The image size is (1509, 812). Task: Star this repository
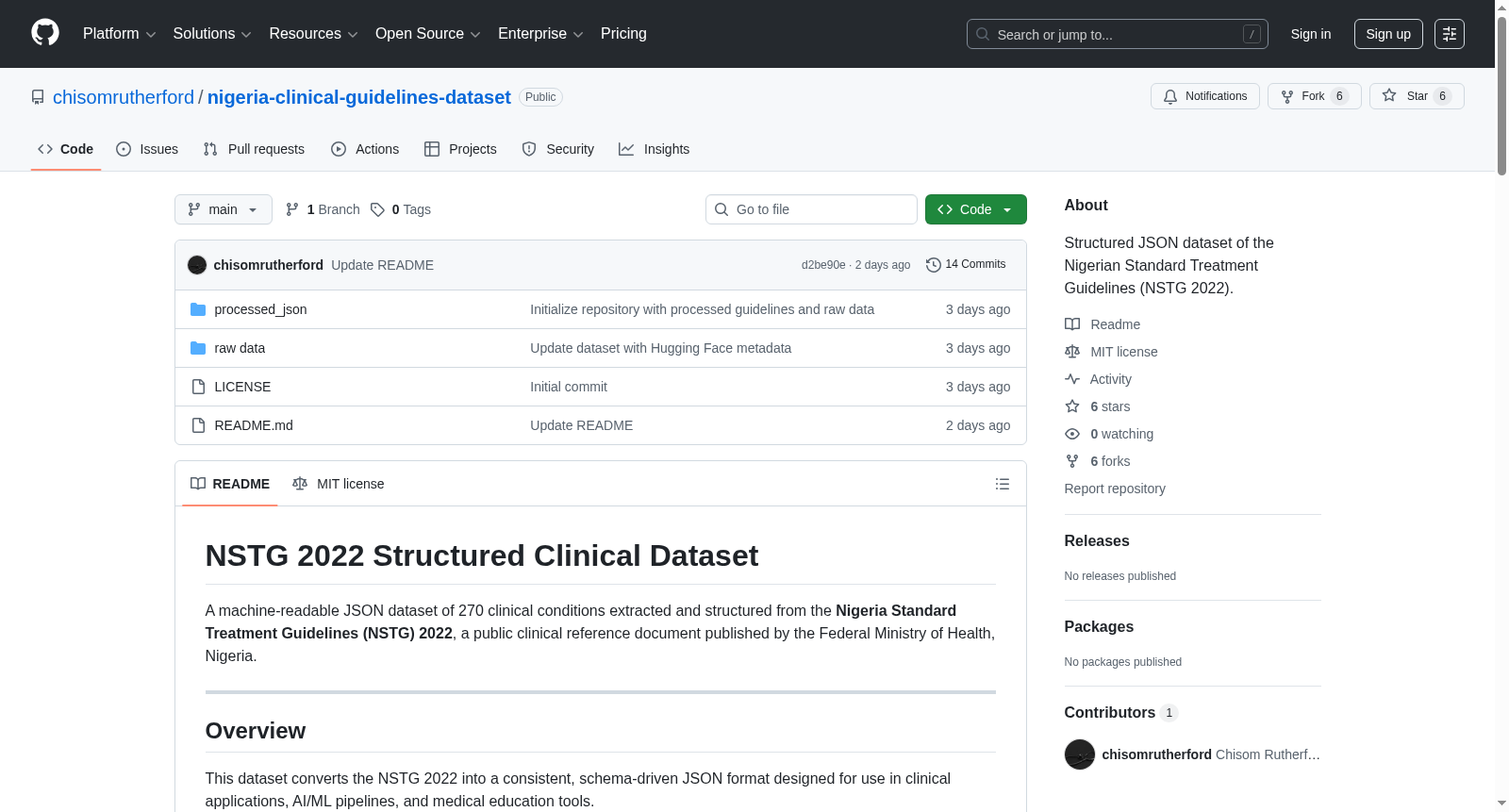point(1417,96)
